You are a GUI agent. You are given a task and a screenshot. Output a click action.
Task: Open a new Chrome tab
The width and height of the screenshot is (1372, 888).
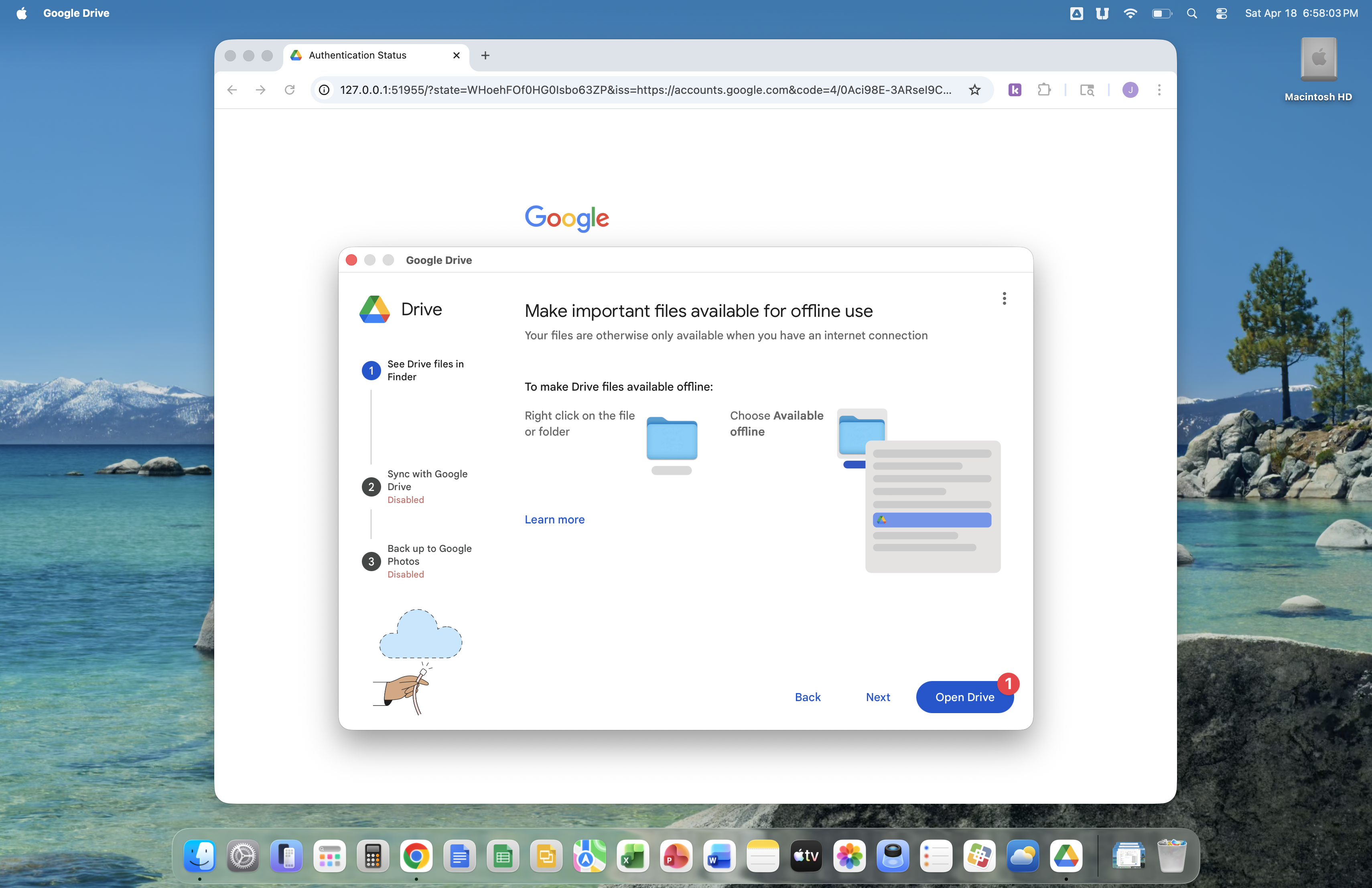pyautogui.click(x=485, y=55)
